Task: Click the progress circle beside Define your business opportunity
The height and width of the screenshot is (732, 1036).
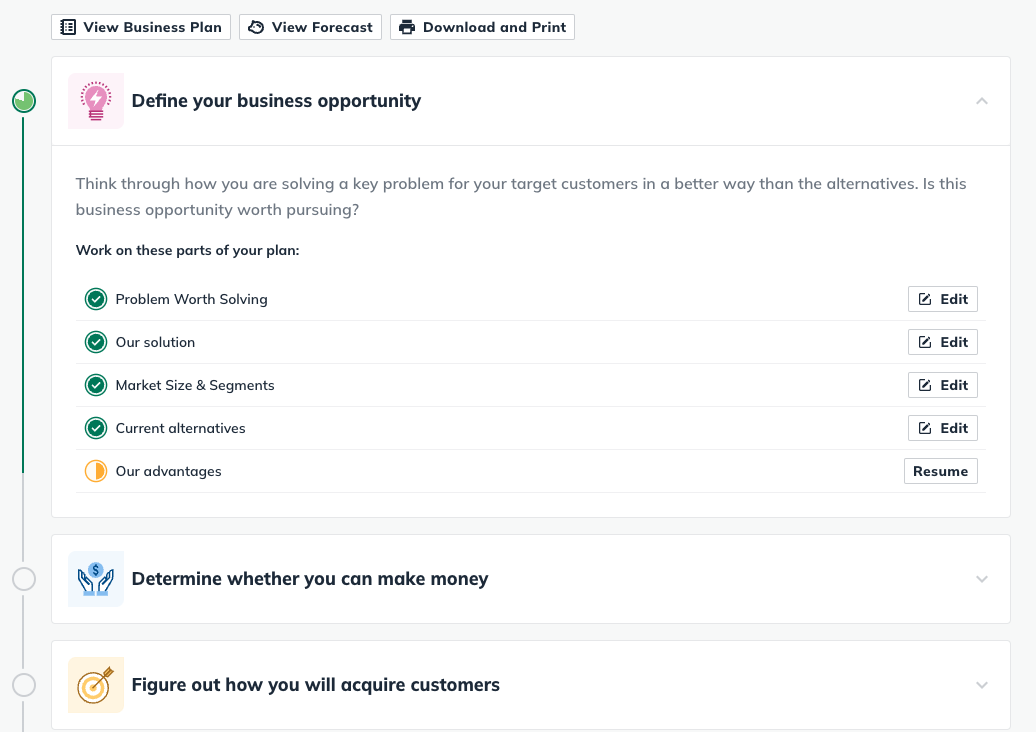Action: [24, 101]
